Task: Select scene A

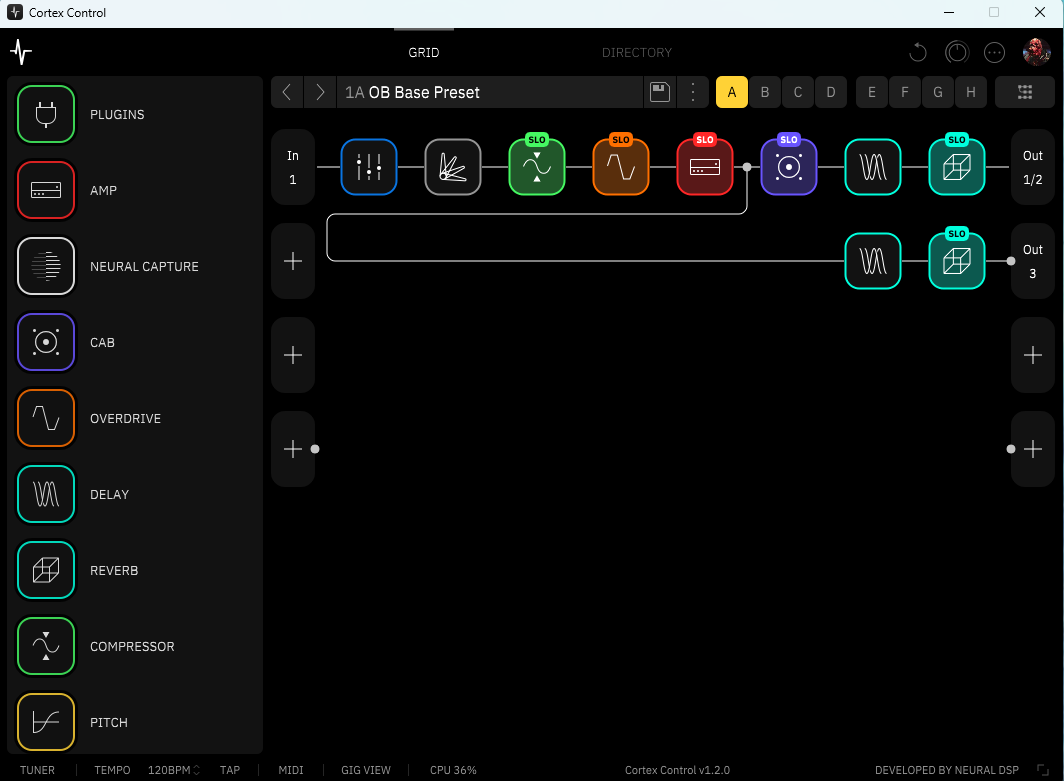Action: (x=732, y=92)
